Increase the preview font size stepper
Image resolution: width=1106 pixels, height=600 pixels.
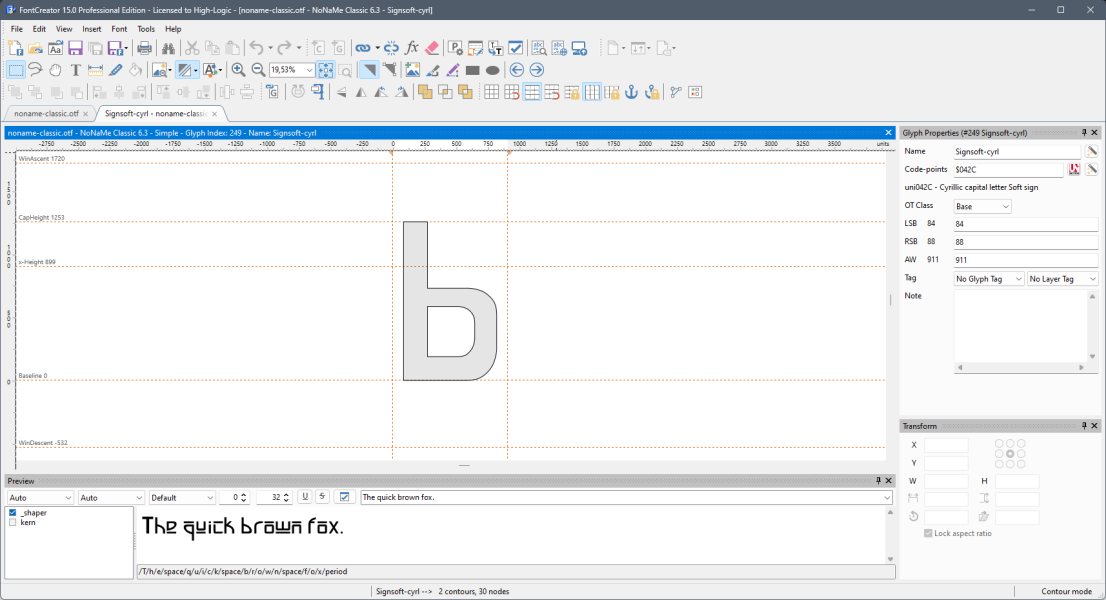tap(286, 494)
